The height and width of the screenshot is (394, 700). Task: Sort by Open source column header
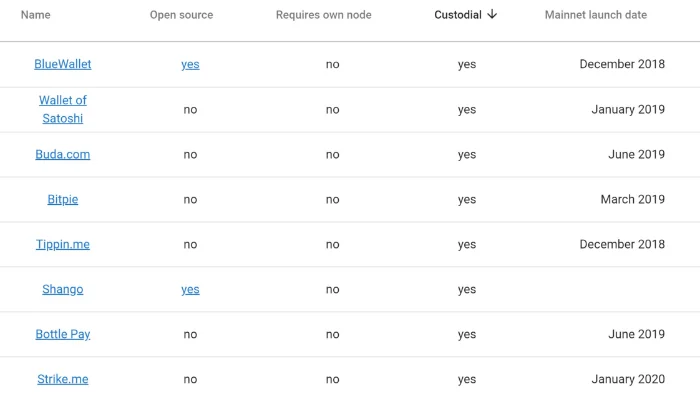181,15
